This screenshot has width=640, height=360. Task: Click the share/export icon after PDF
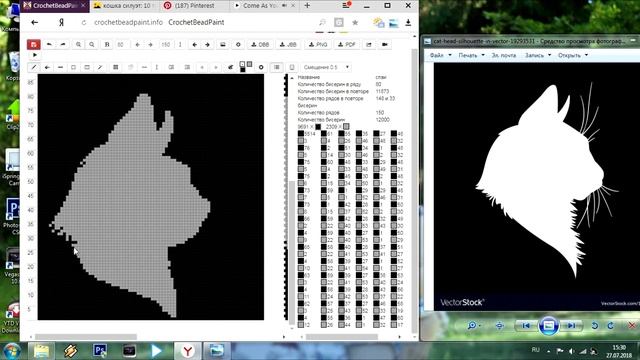click(369, 44)
